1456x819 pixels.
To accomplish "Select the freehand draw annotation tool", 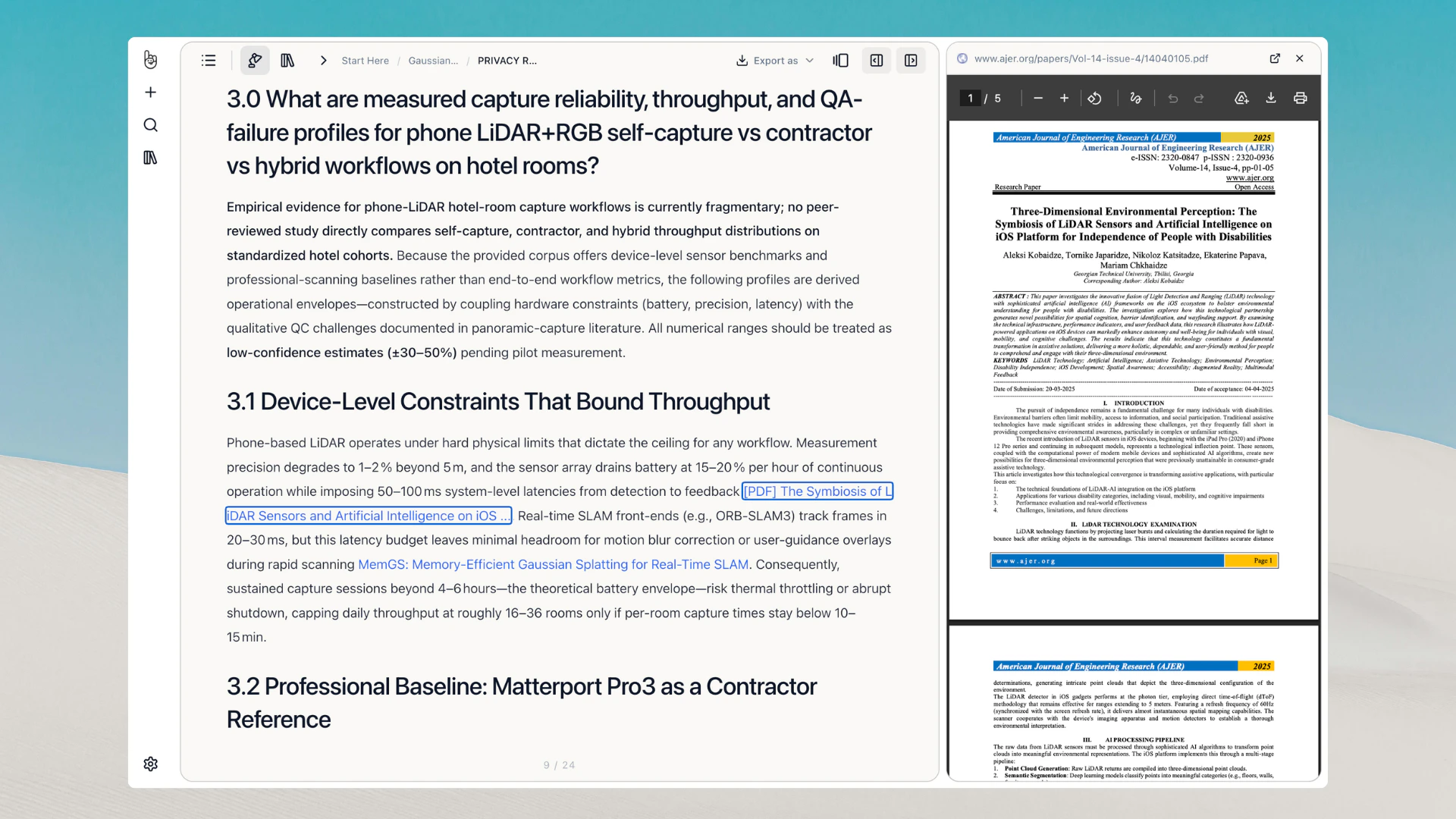I will pyautogui.click(x=1135, y=99).
